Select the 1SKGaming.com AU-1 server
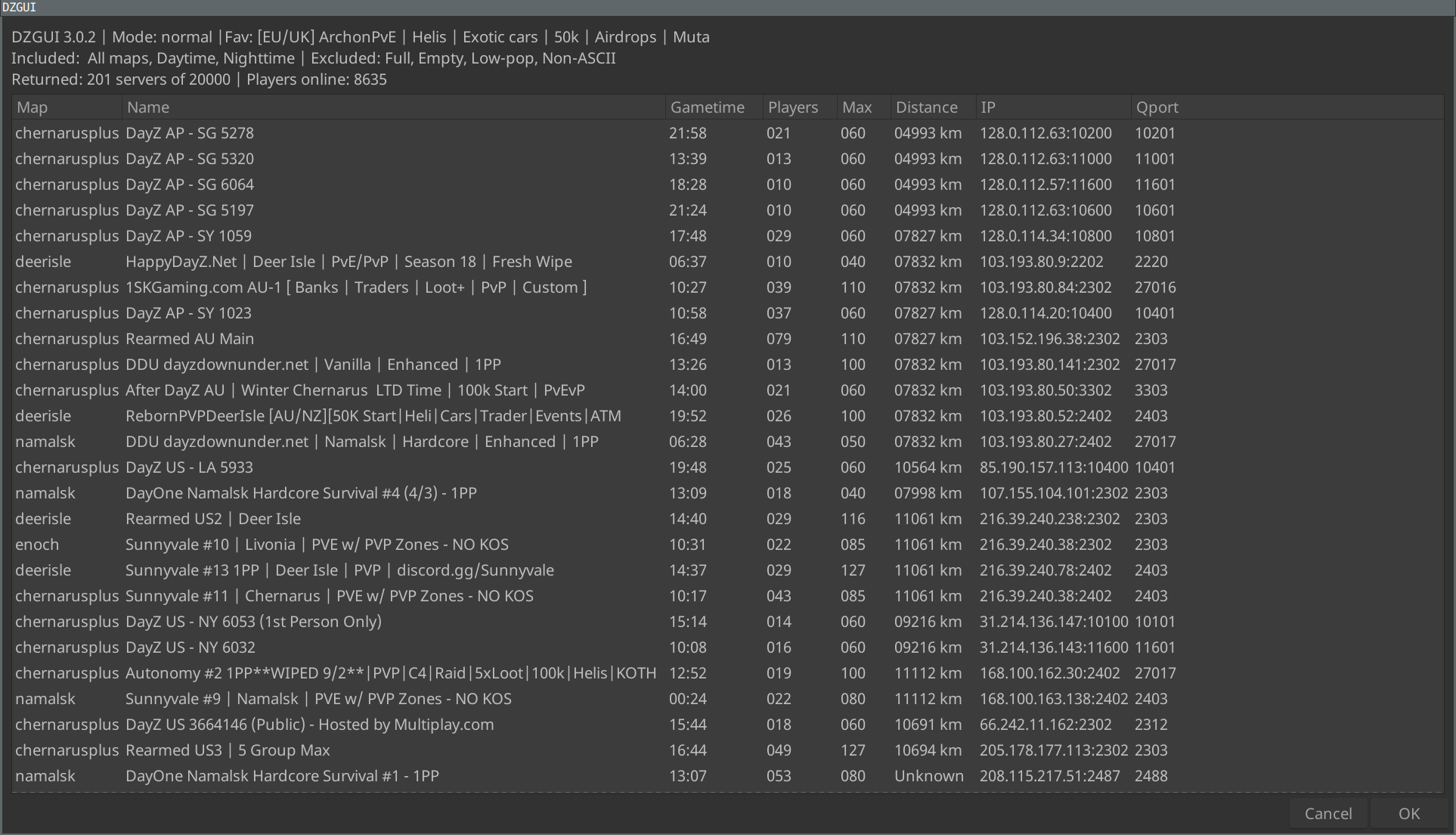 (727, 287)
